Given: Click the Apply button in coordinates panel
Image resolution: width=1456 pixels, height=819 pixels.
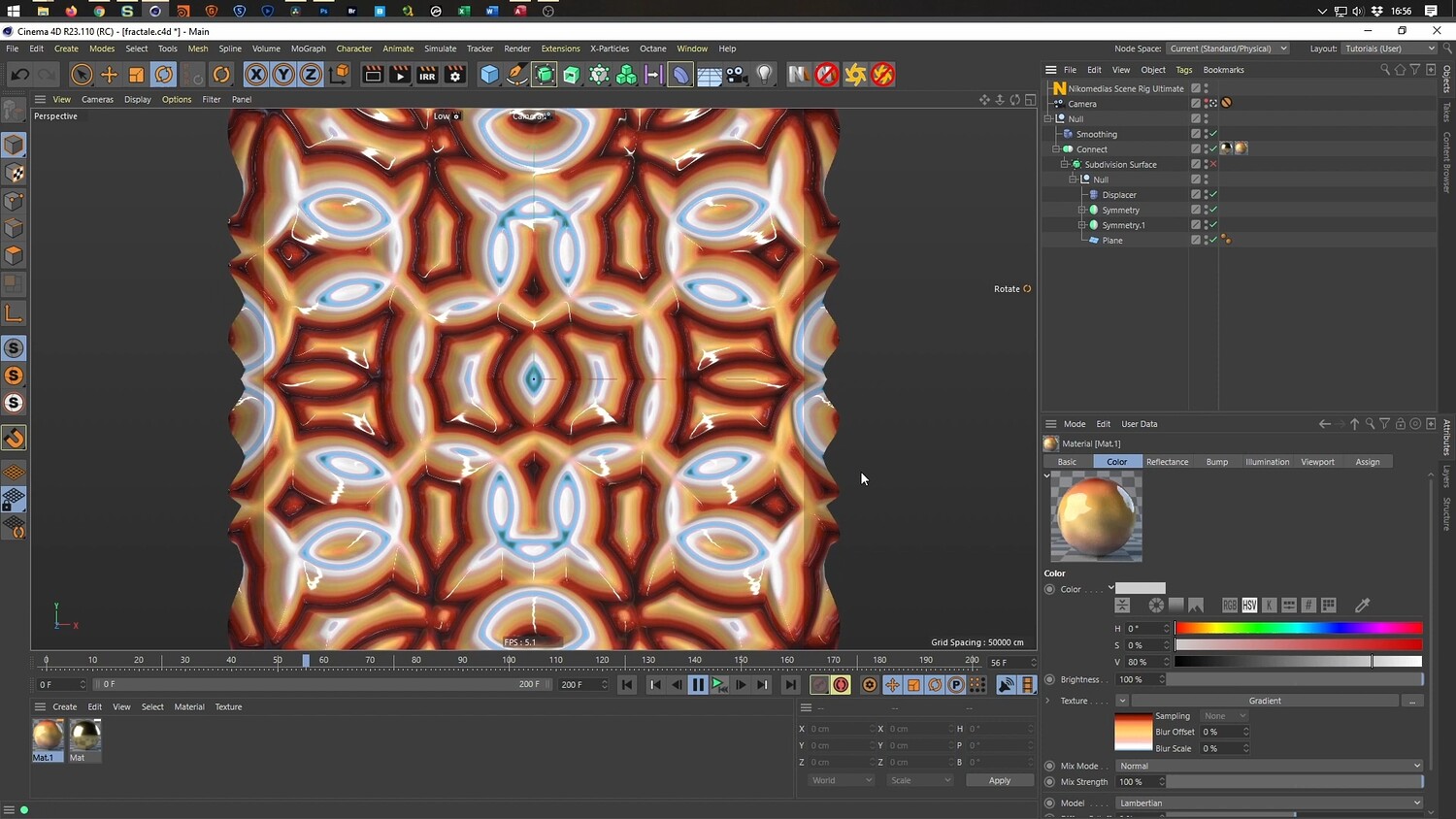Looking at the screenshot, I should tap(1000, 780).
